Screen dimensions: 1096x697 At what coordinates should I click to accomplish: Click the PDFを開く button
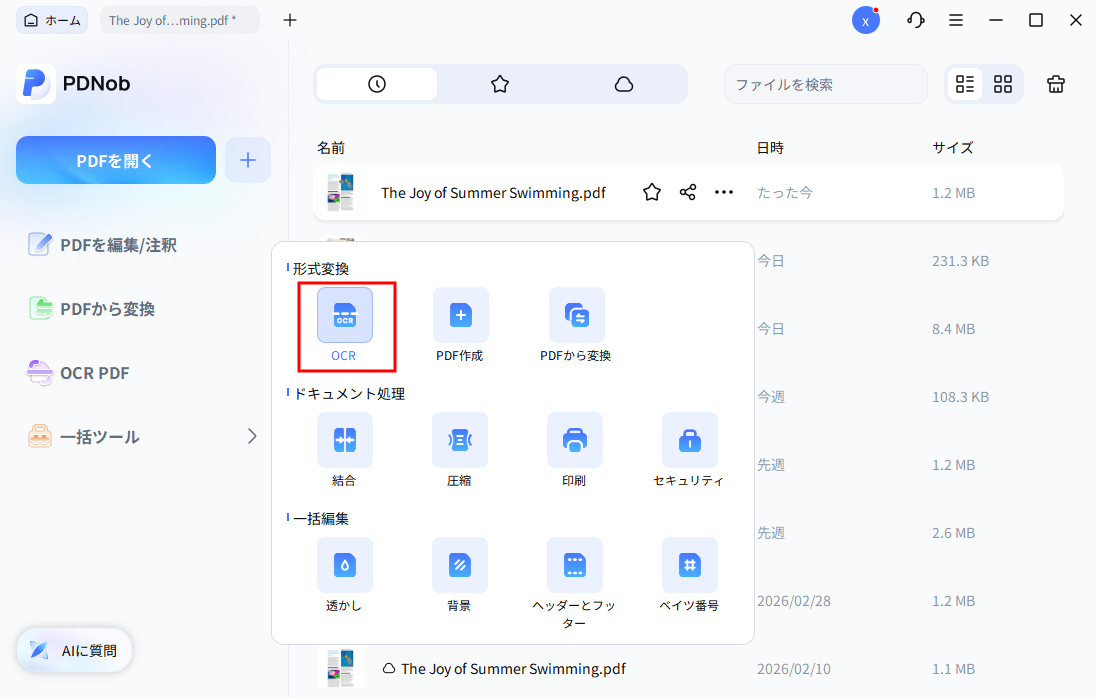point(116,160)
